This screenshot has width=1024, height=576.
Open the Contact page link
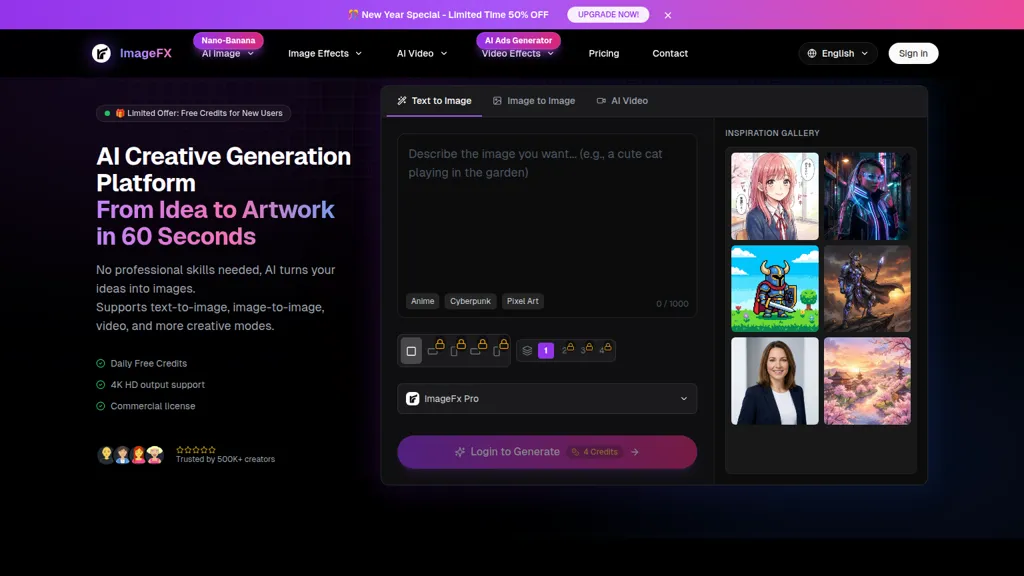tap(670, 54)
